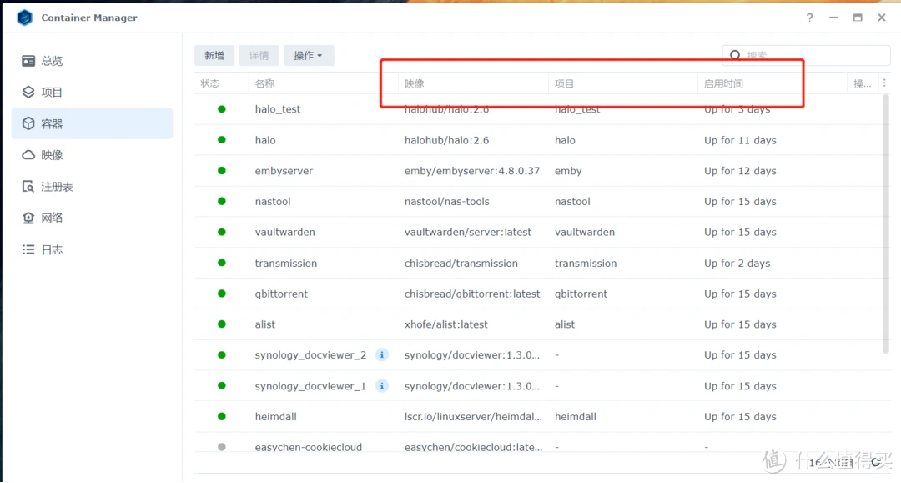Expand the 操作 action dropdown
This screenshot has height=483, width=901.
click(x=308, y=56)
